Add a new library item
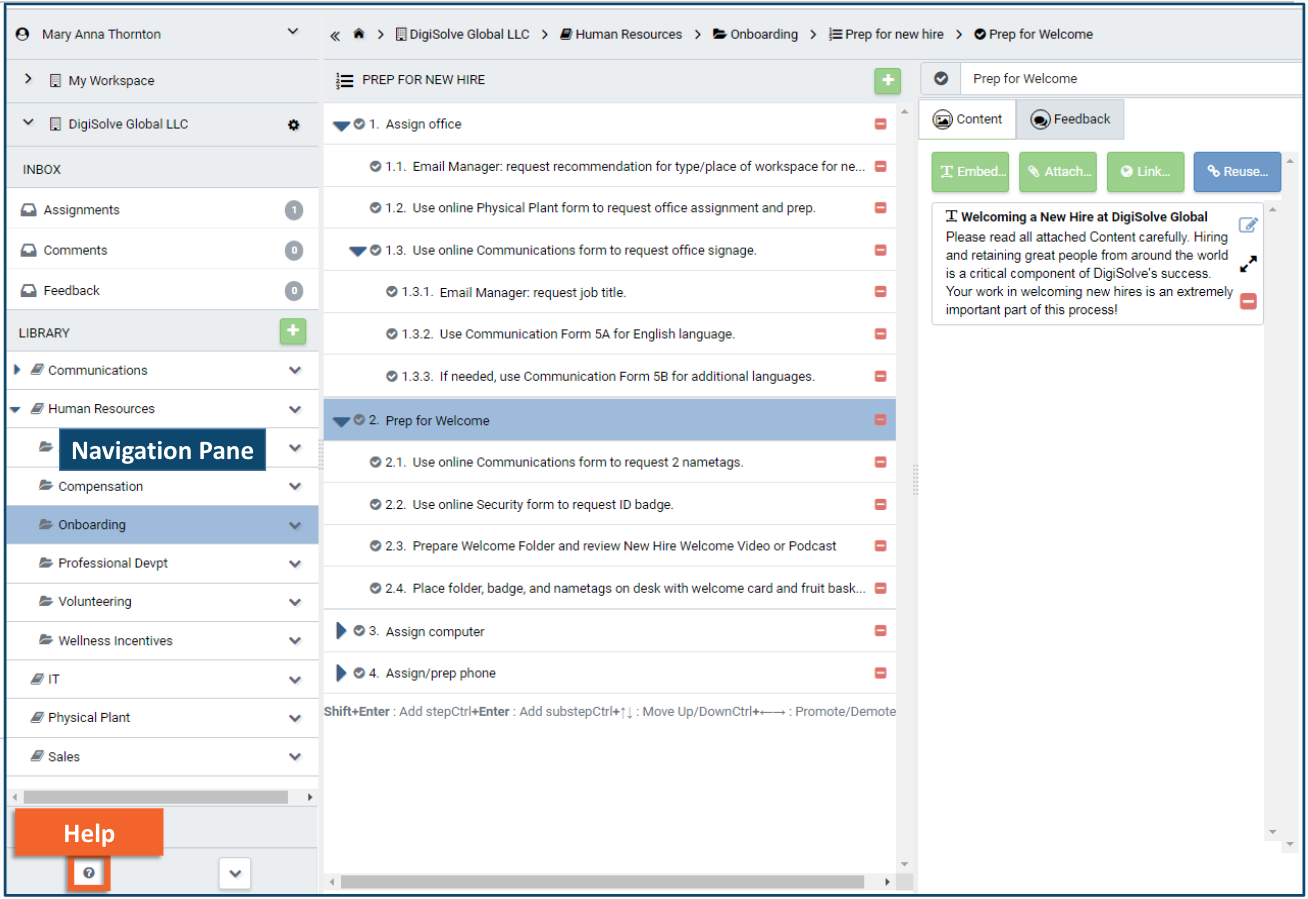 (x=293, y=332)
